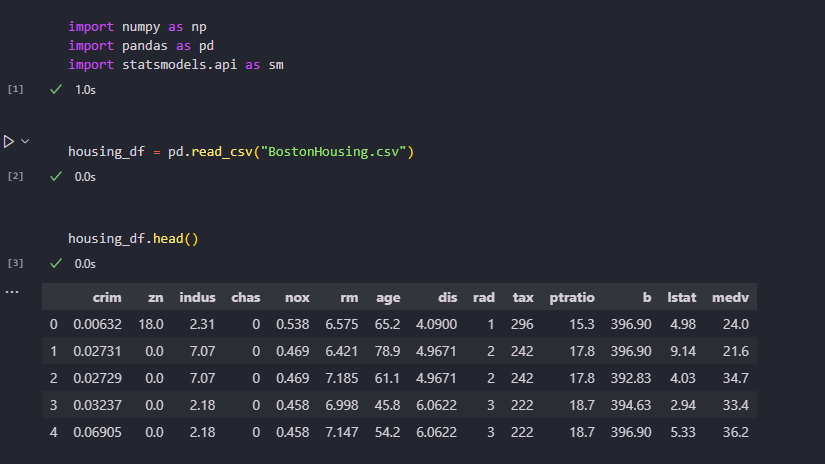Viewport: 825px width, 464px height.
Task: Click the 'rm' column header
Action: pyautogui.click(x=349, y=298)
